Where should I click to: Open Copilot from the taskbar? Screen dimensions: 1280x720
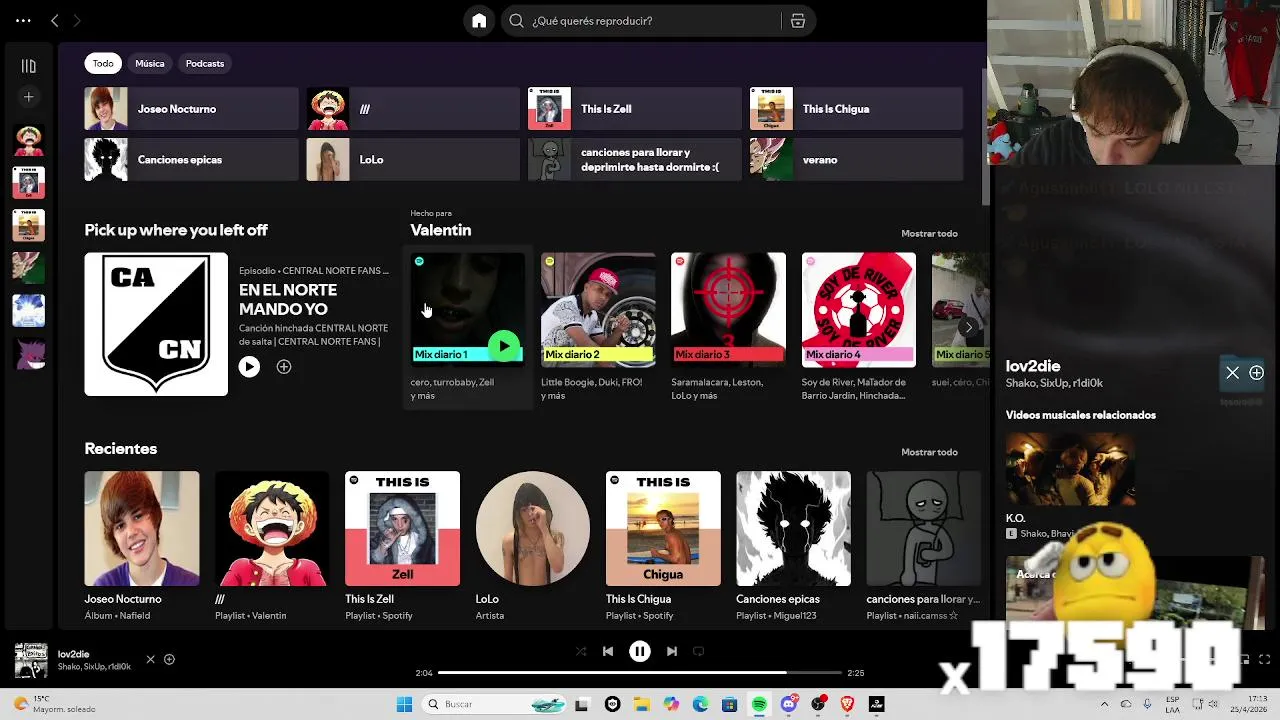[x=671, y=704]
